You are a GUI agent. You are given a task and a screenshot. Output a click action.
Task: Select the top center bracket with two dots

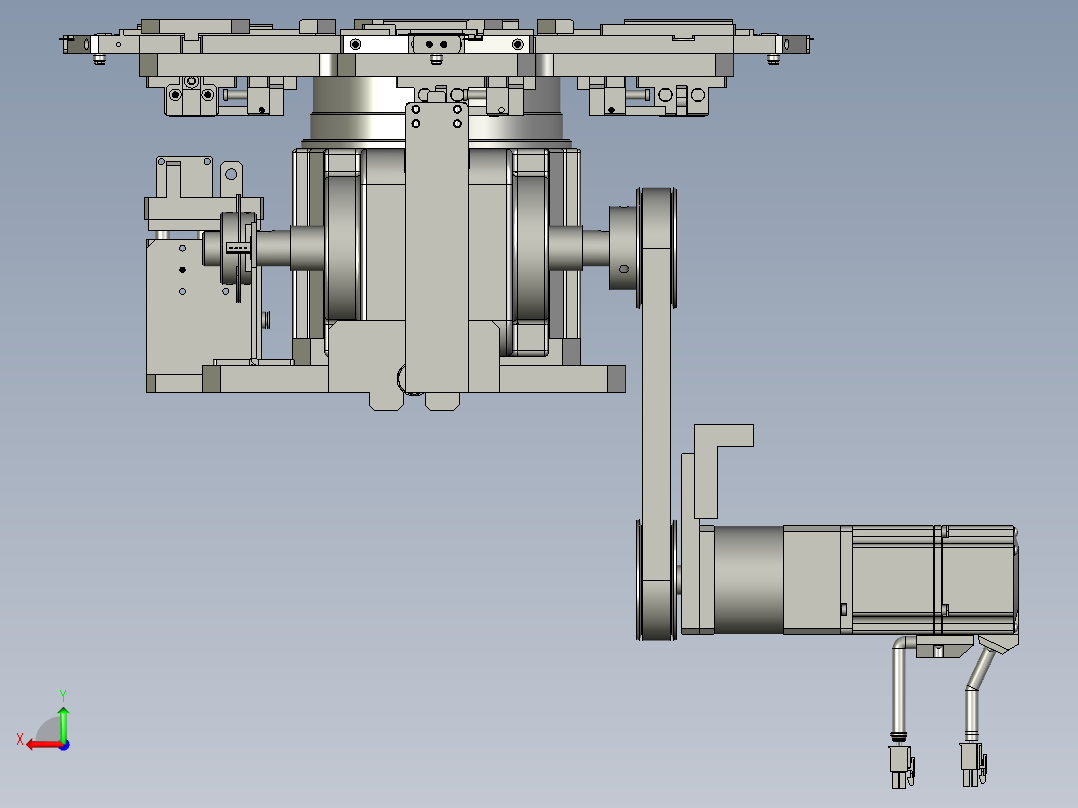437,44
